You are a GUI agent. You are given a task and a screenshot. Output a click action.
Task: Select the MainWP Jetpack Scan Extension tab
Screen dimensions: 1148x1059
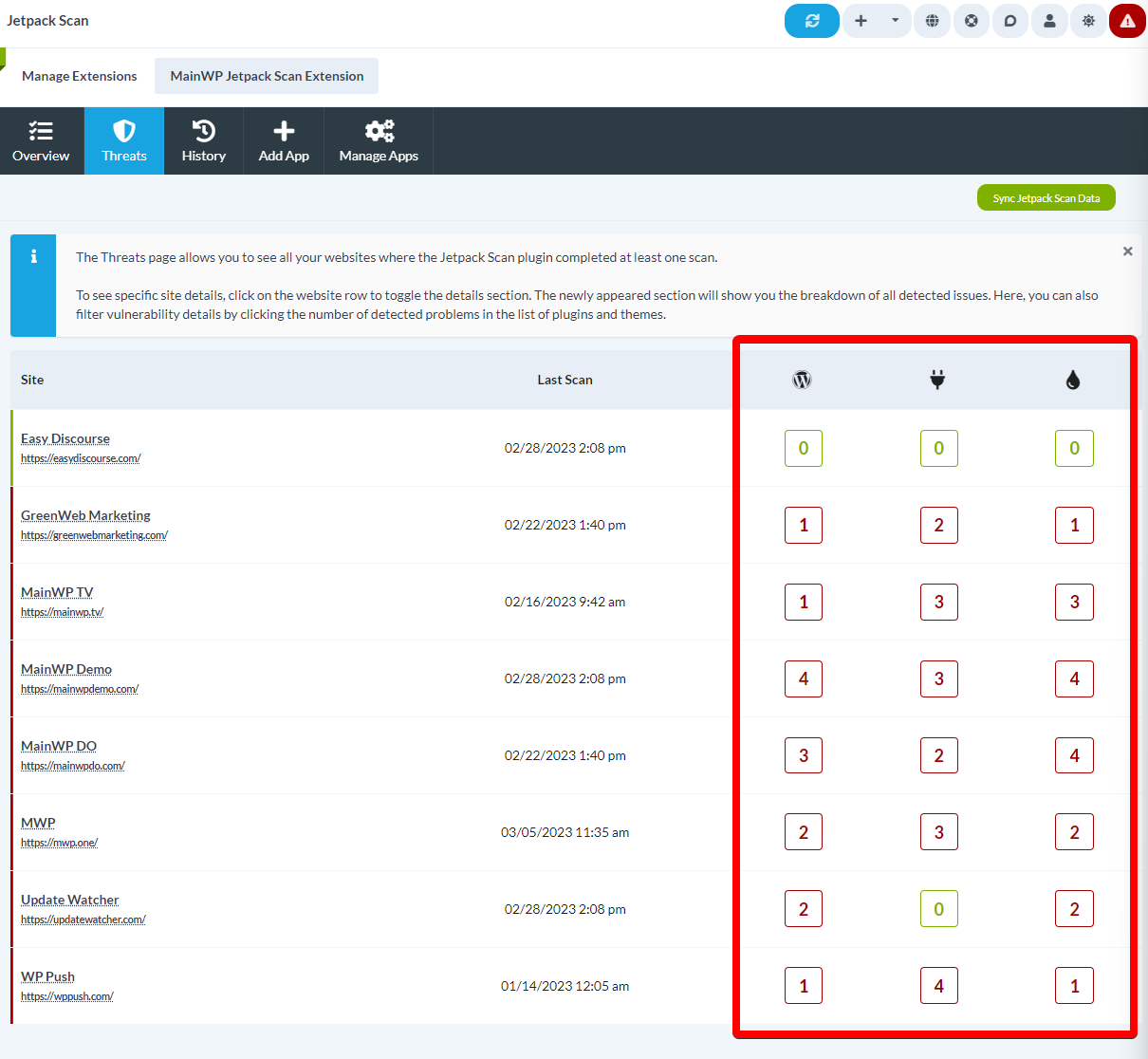pos(266,75)
